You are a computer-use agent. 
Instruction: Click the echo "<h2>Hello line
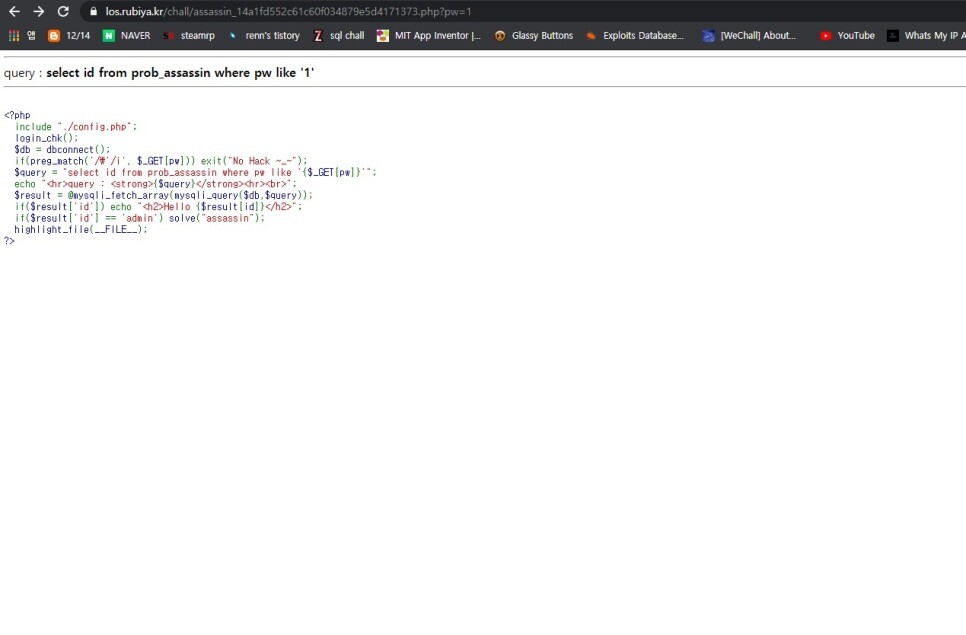tap(158, 207)
